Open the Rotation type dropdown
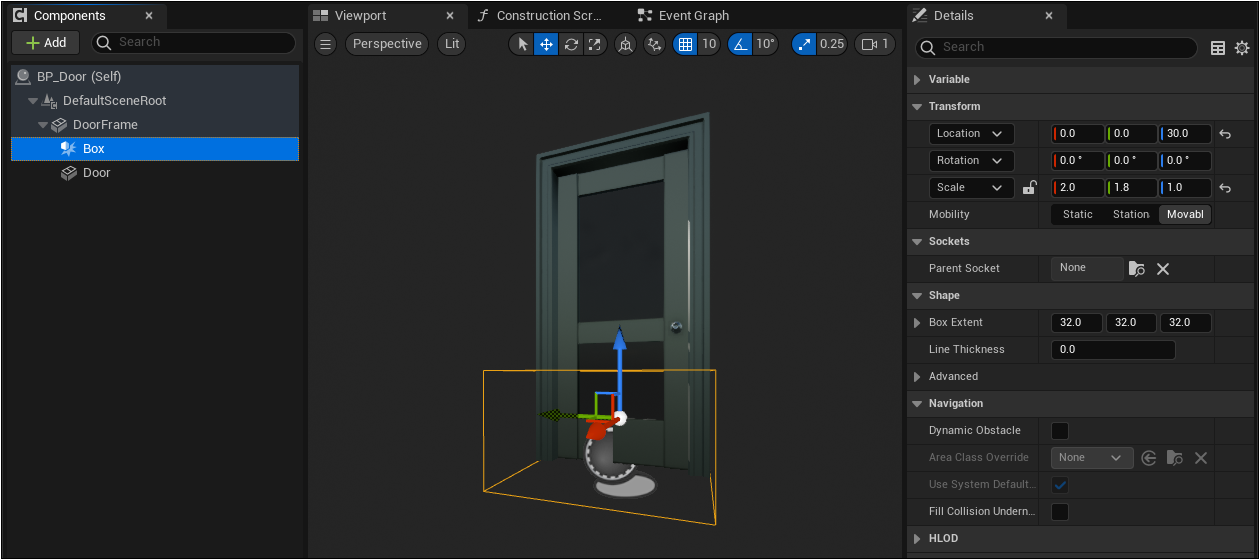 [971, 160]
